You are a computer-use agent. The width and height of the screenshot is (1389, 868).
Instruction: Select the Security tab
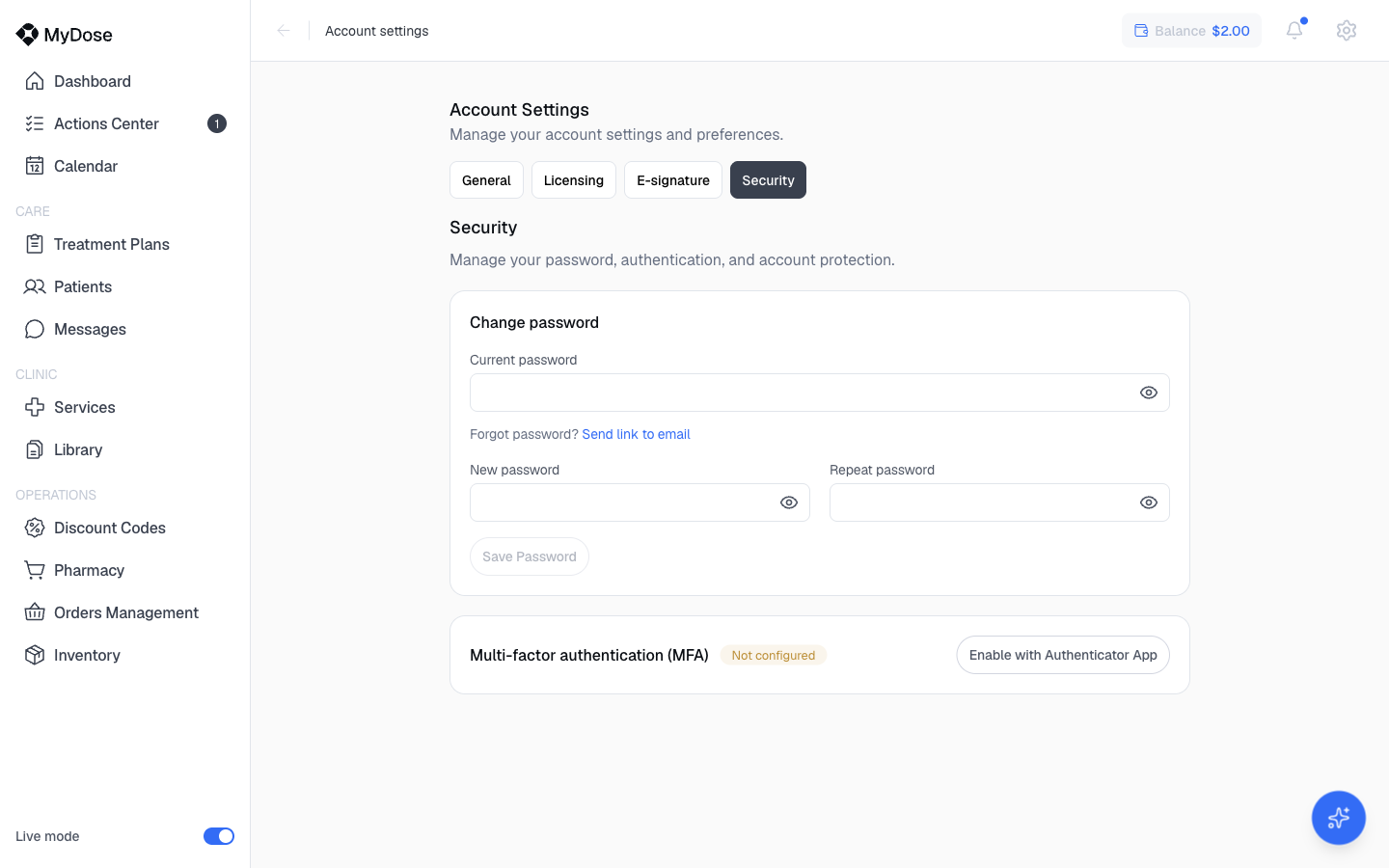(768, 180)
